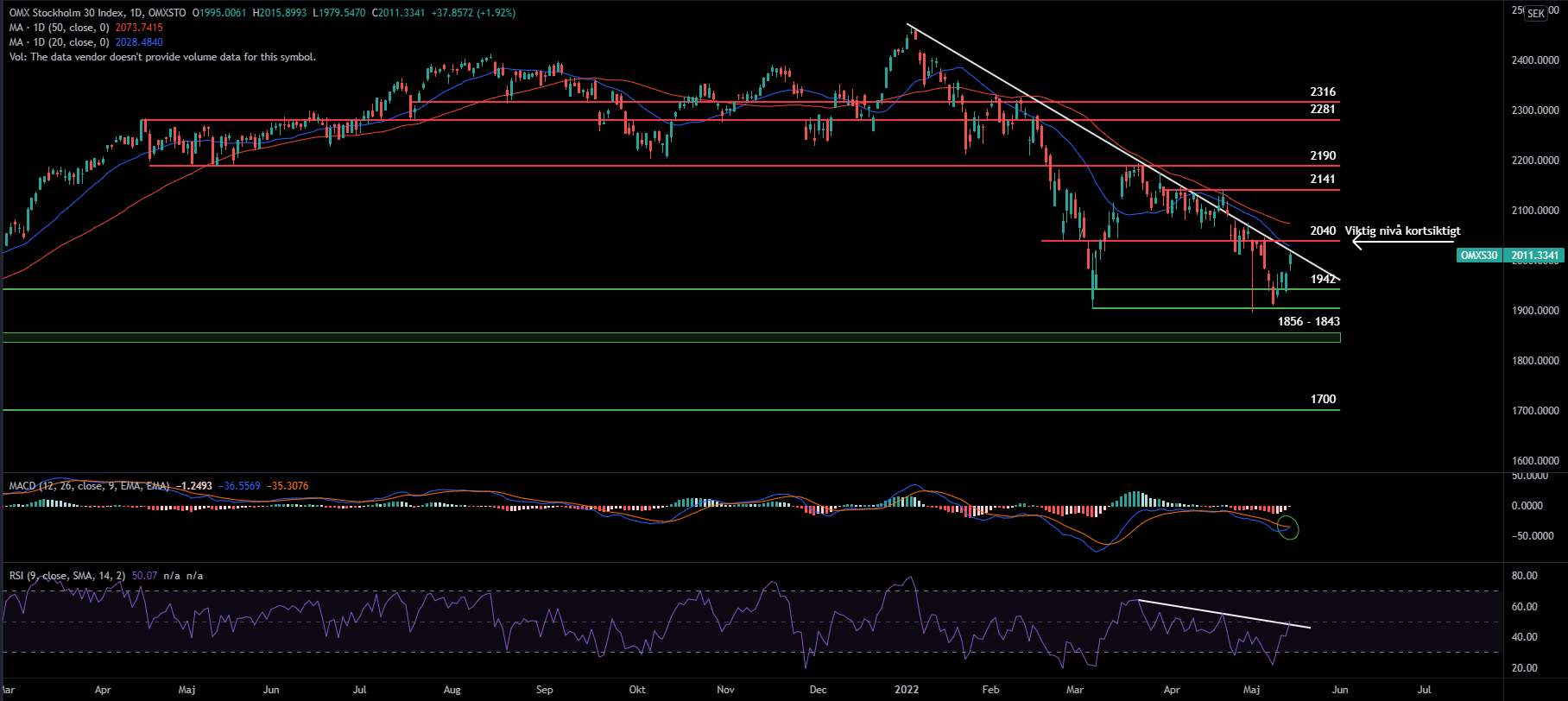Click the 'Viktig nivå kortsiktigt' text note
1568x701 pixels.
click(x=1402, y=231)
